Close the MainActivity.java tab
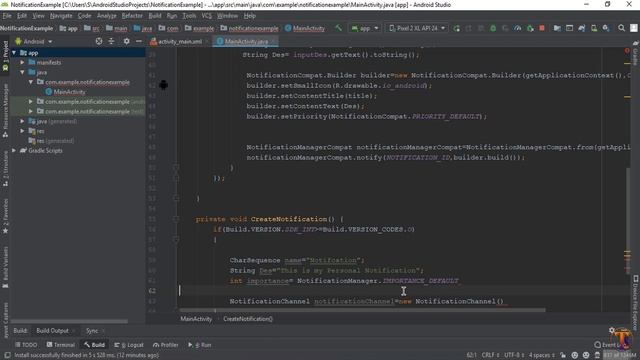The image size is (640, 360). click(x=273, y=41)
